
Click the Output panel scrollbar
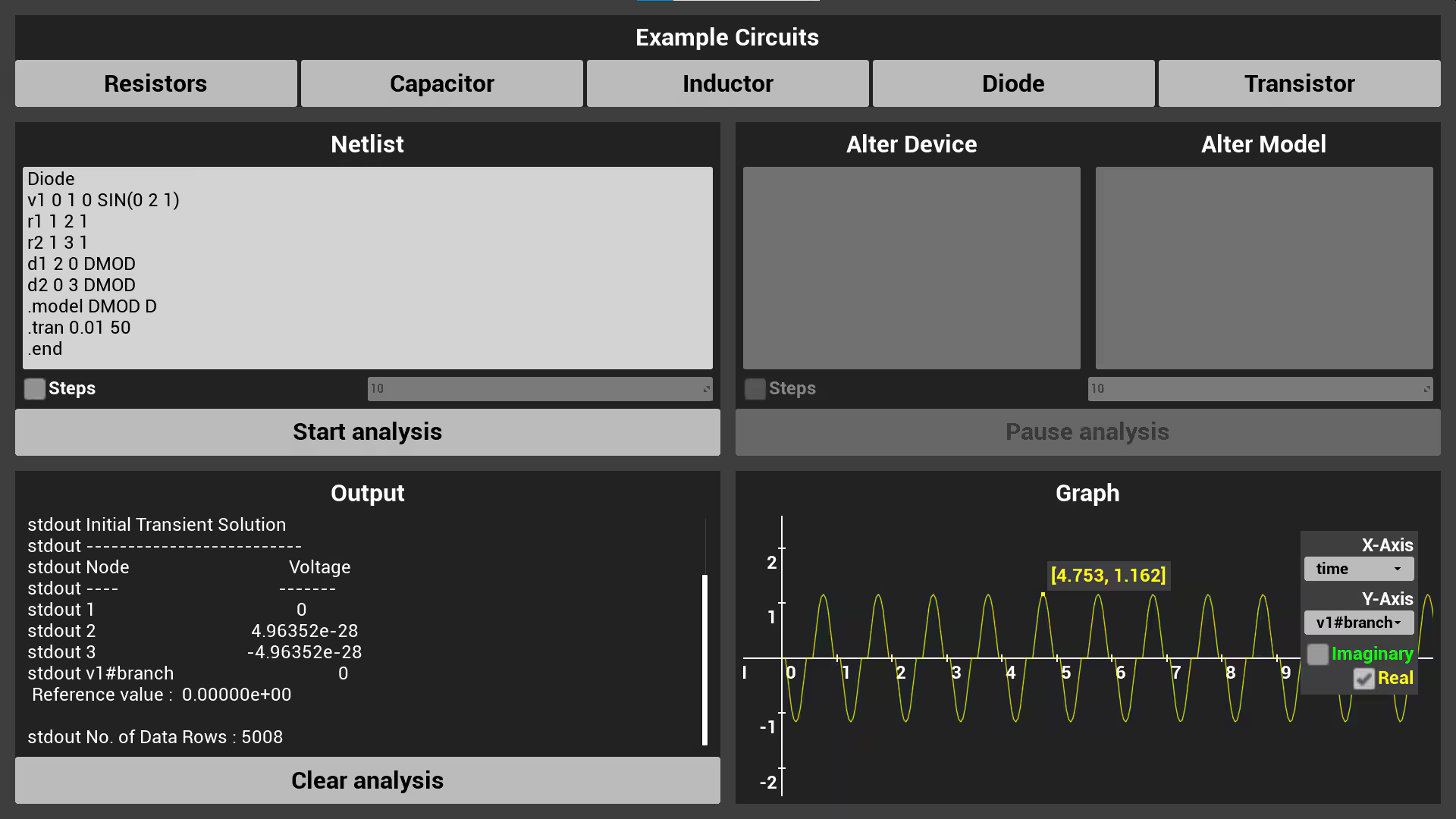[704, 658]
